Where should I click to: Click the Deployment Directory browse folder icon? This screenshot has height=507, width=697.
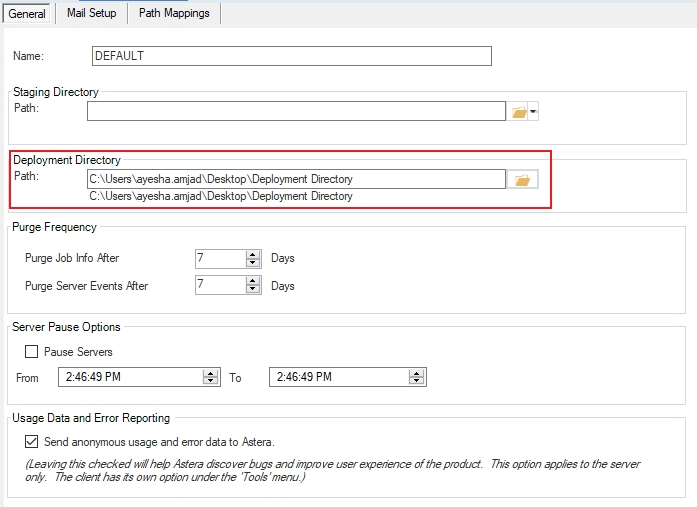(x=520, y=180)
